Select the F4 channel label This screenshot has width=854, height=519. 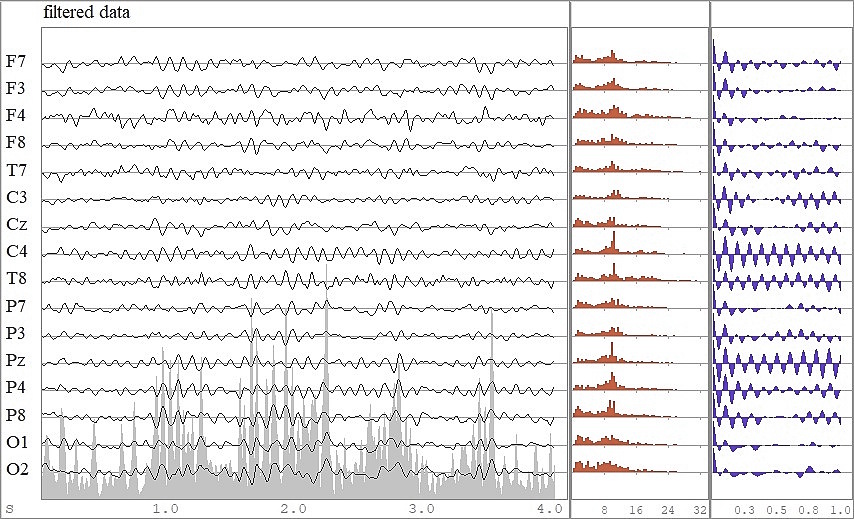[x=16, y=115]
